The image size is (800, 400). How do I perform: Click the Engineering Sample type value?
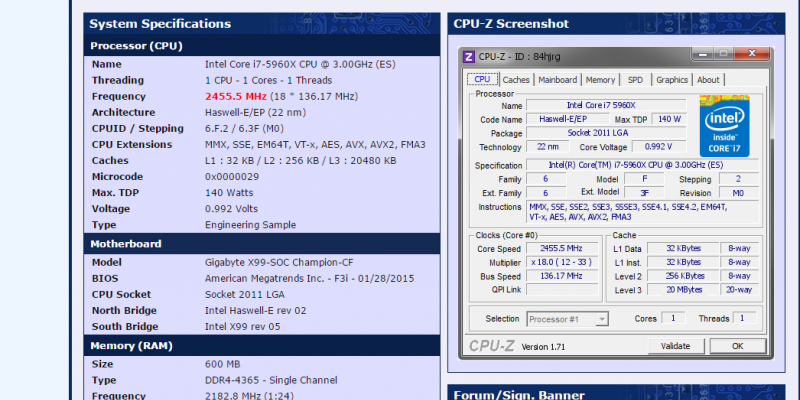pyautogui.click(x=251, y=225)
